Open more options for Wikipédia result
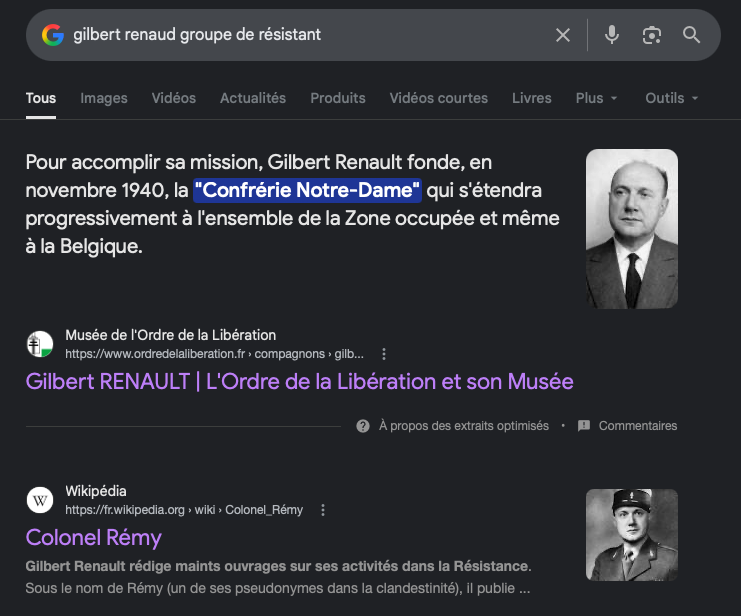This screenshot has height=616, width=741. [323, 510]
